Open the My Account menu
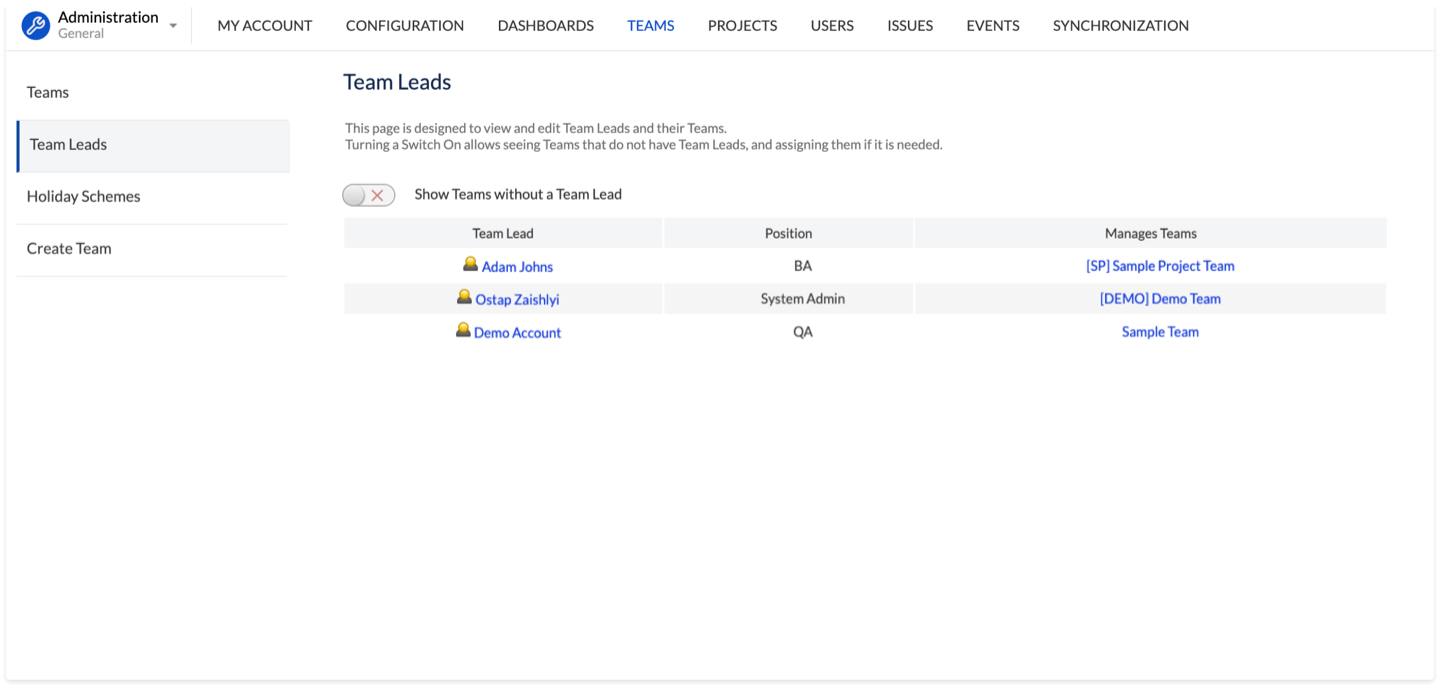Image resolution: width=1440 pixels, height=688 pixels. point(265,26)
